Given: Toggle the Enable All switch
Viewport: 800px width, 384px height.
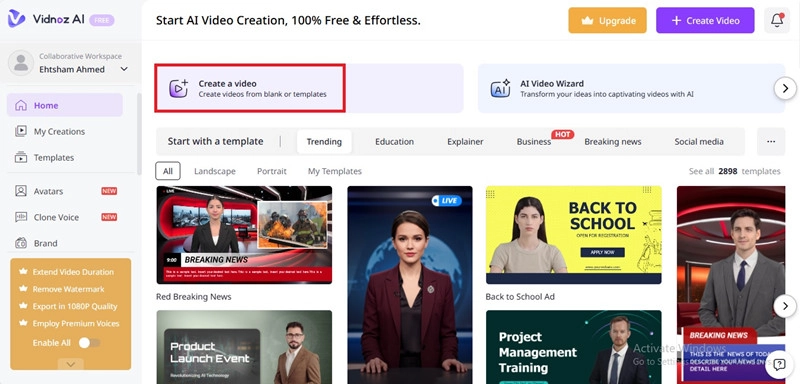Looking at the screenshot, I should (x=89, y=343).
